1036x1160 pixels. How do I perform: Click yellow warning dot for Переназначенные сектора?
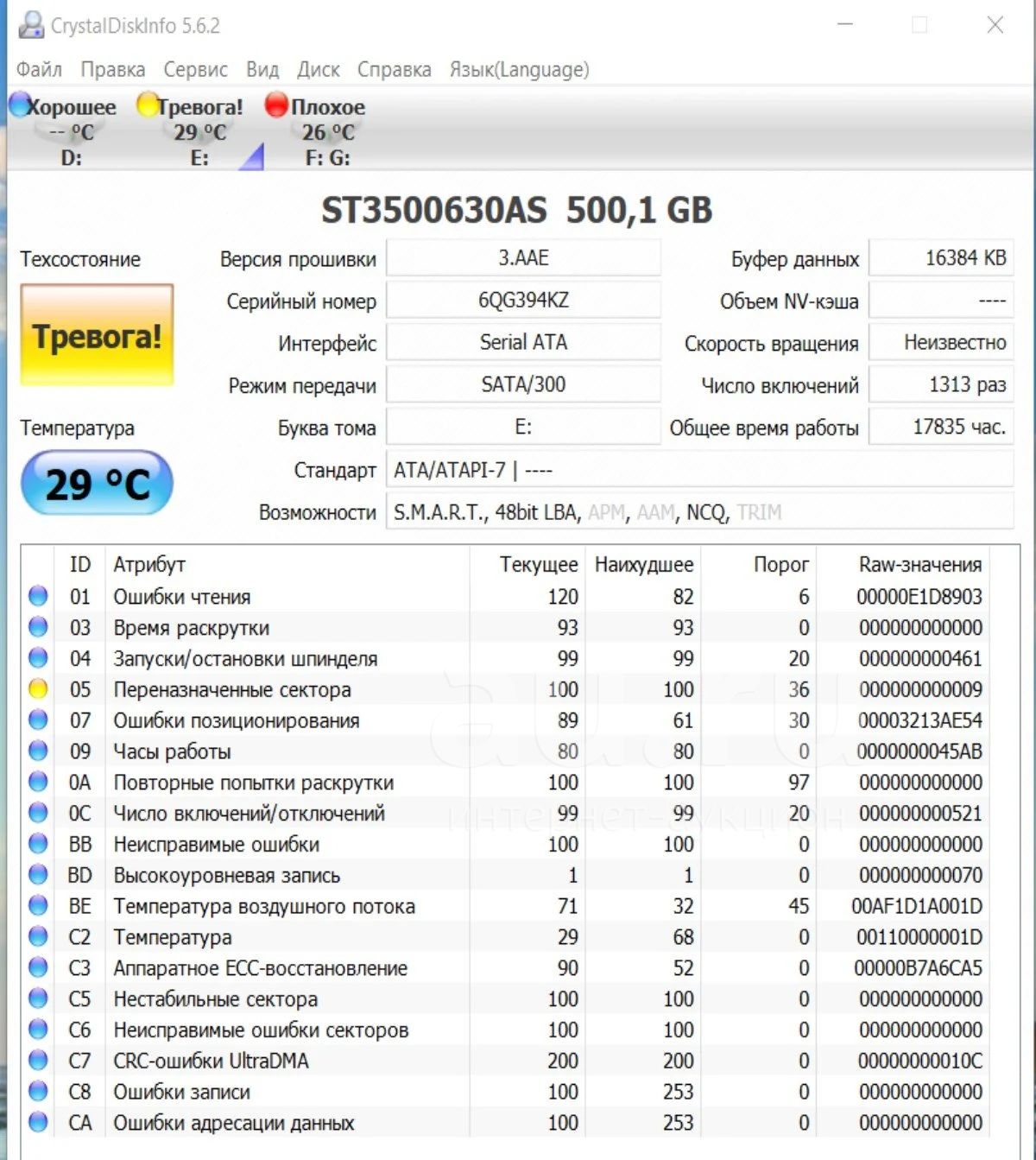click(38, 689)
